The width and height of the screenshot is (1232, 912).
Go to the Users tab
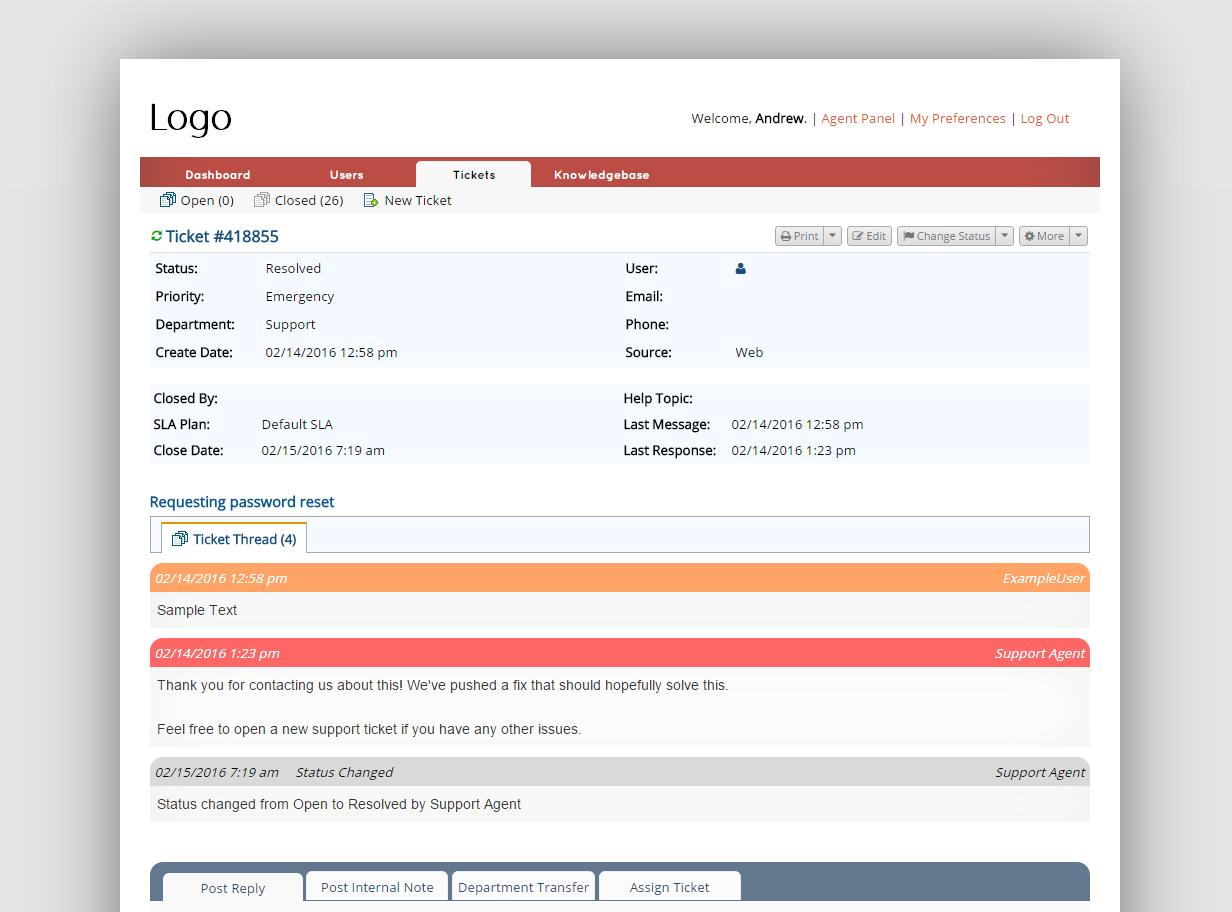(x=347, y=175)
